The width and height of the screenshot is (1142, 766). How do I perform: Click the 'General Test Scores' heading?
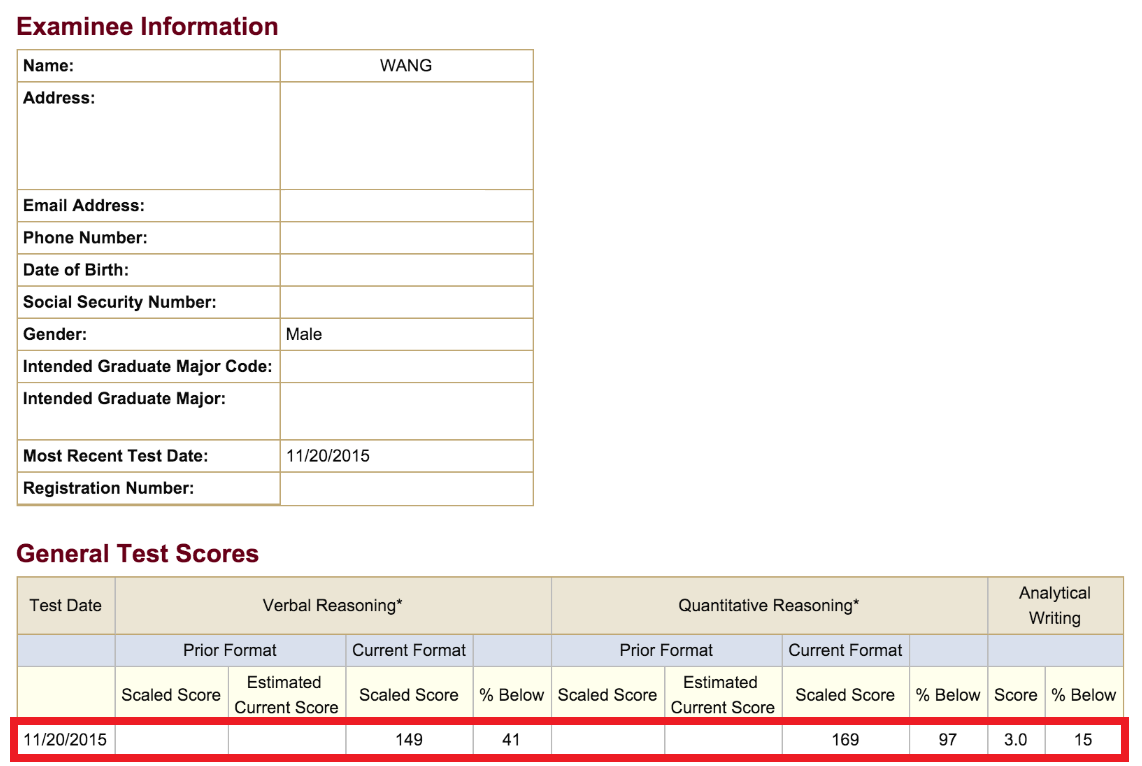click(x=138, y=553)
